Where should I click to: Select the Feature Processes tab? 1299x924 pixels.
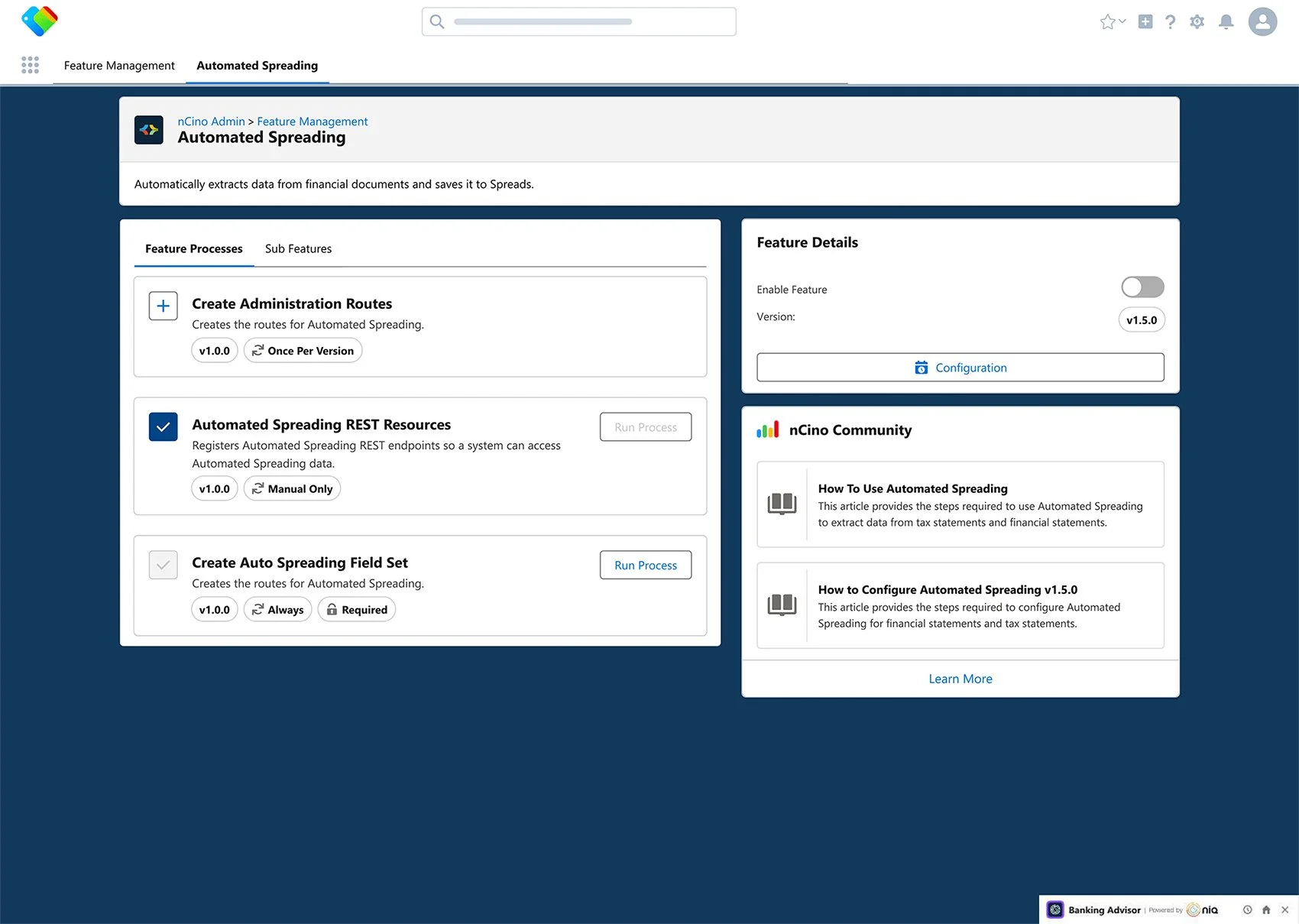pyautogui.click(x=194, y=249)
